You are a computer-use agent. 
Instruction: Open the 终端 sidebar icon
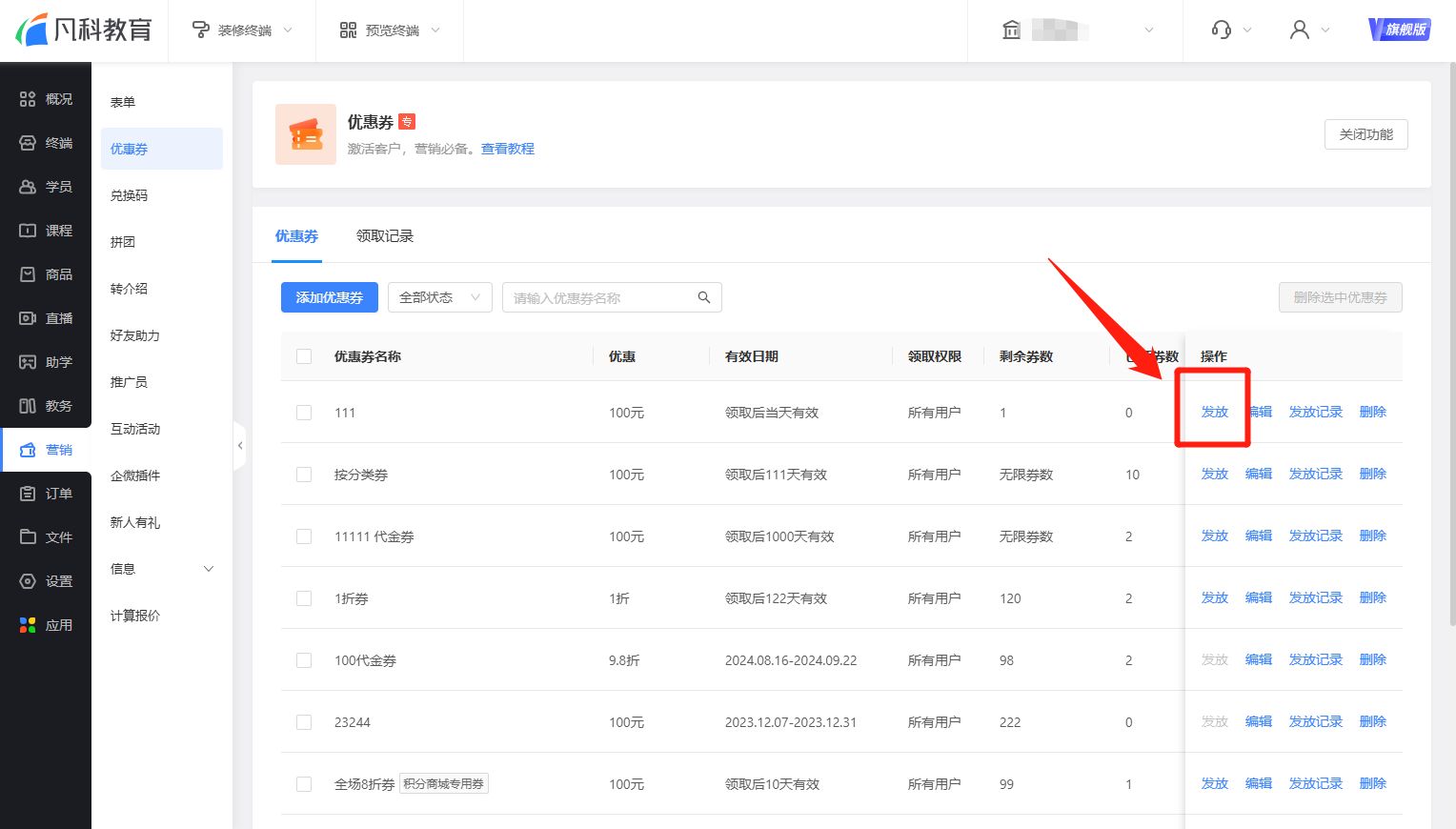(28, 143)
